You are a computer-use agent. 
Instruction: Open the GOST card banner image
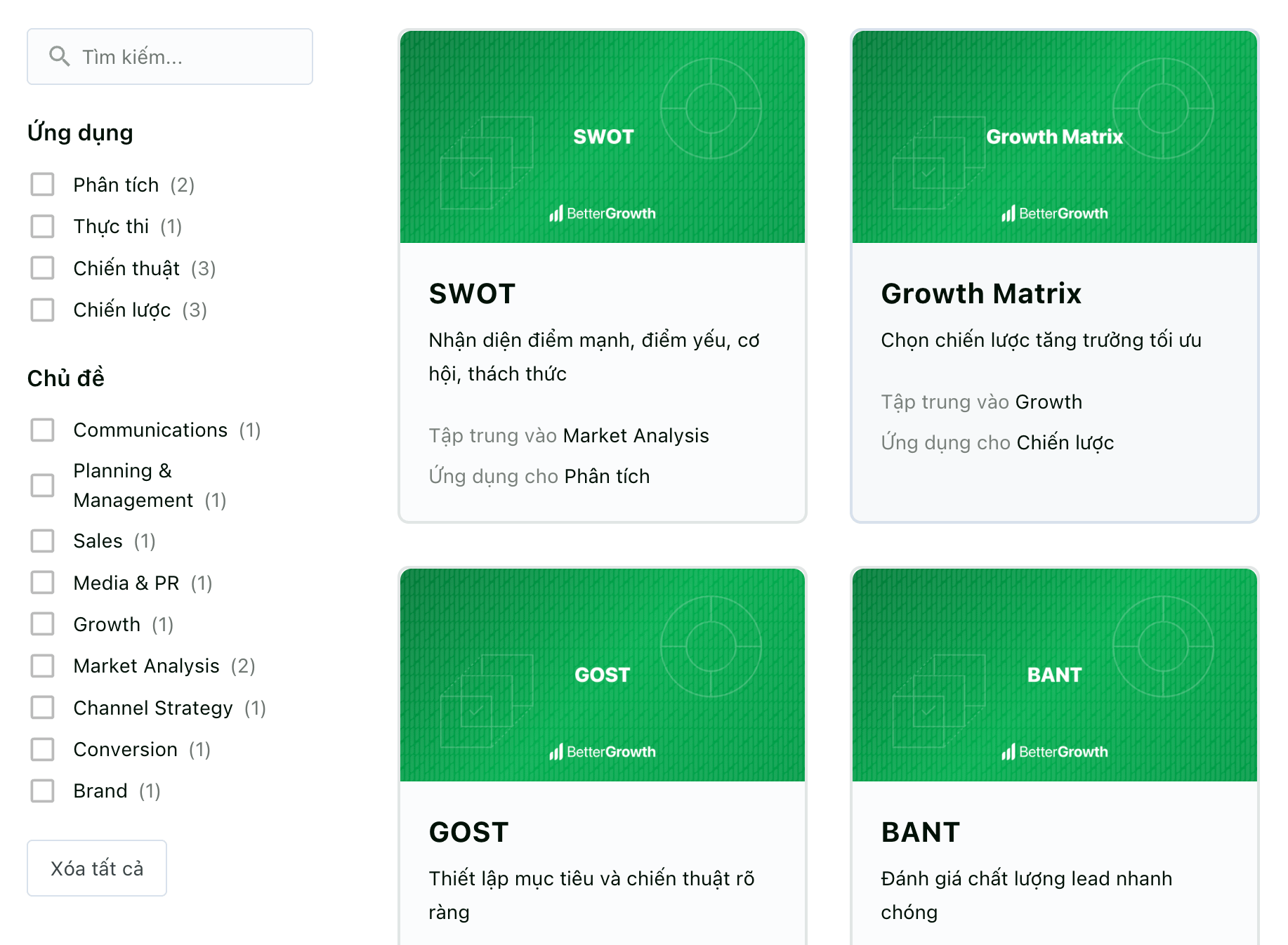click(x=603, y=675)
